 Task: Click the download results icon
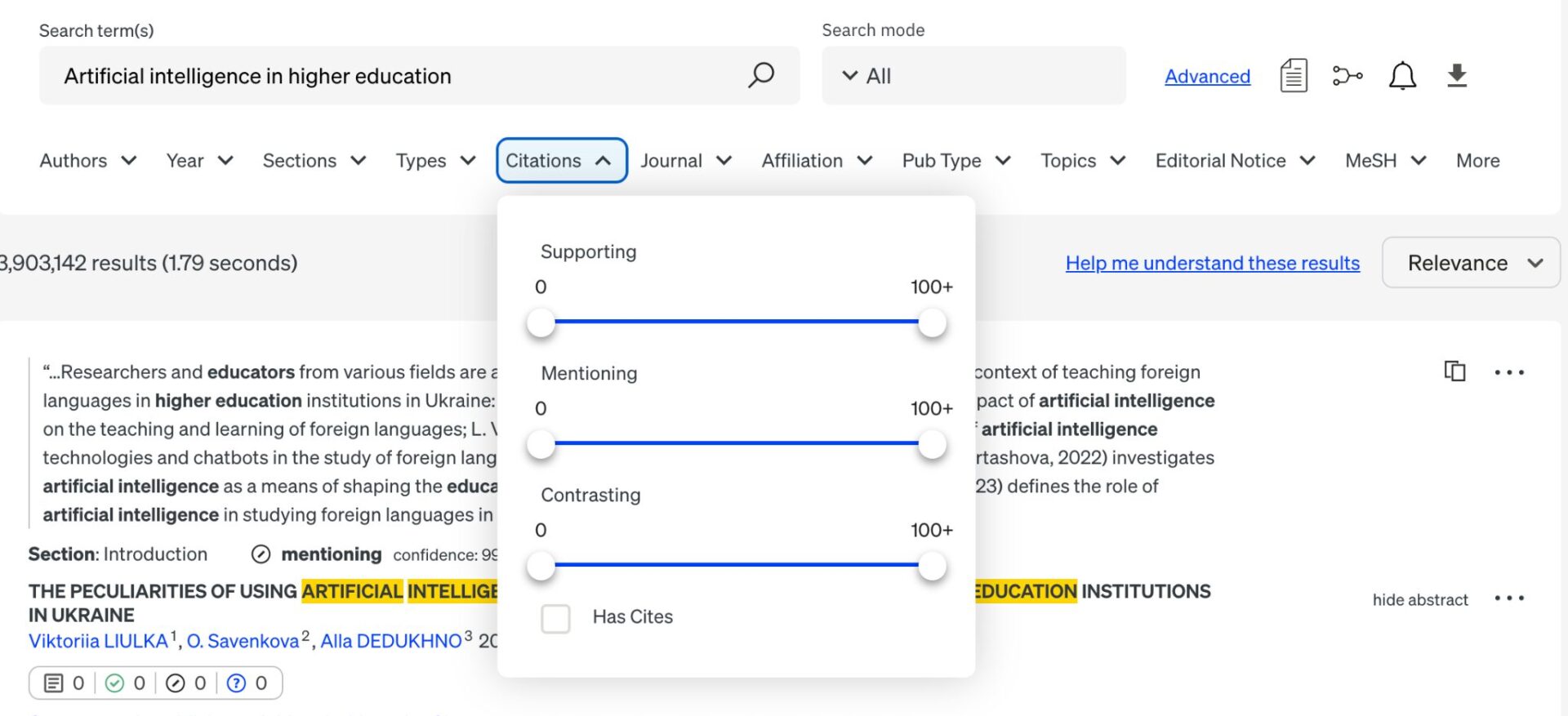pos(1457,76)
